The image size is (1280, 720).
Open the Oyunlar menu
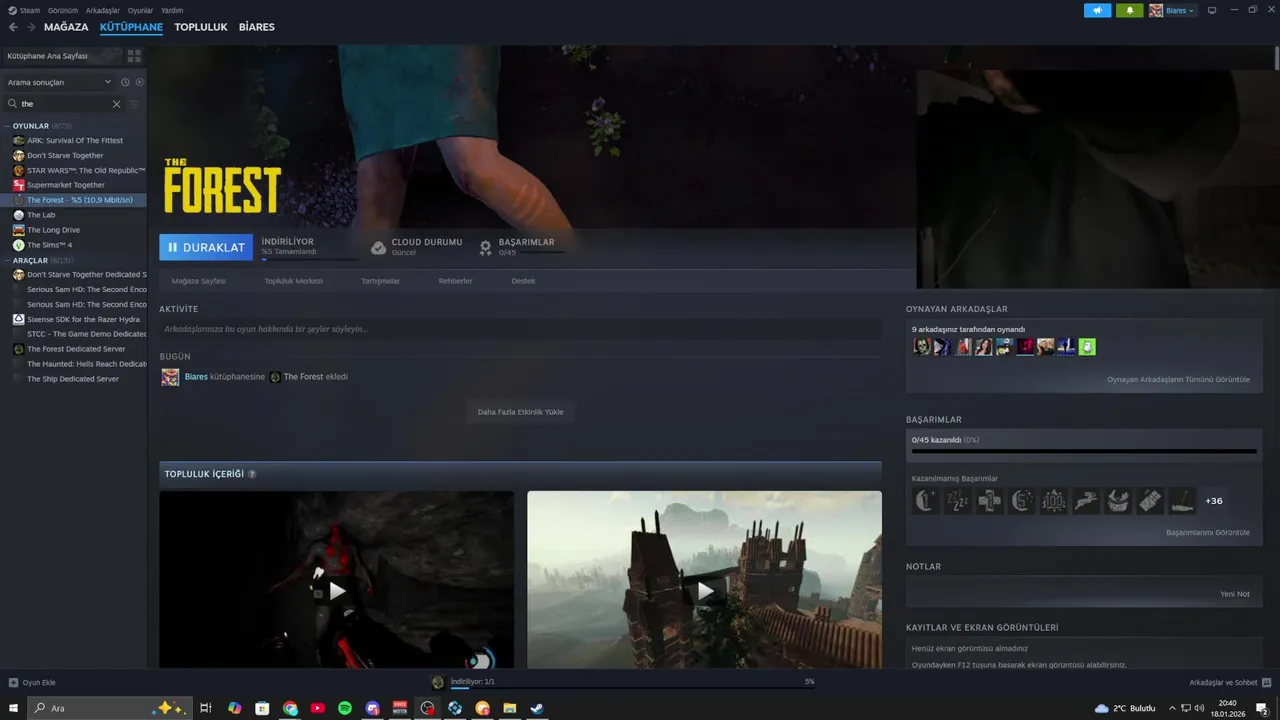point(141,10)
